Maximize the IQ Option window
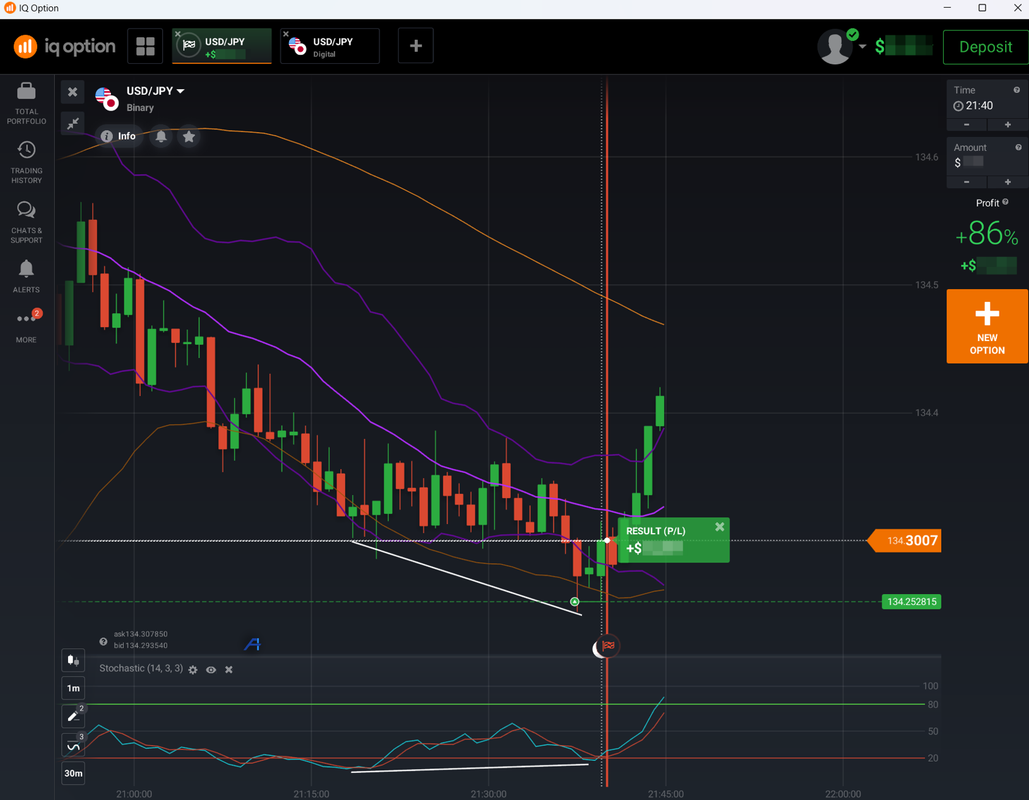This screenshot has width=1029, height=800. [x=982, y=8]
